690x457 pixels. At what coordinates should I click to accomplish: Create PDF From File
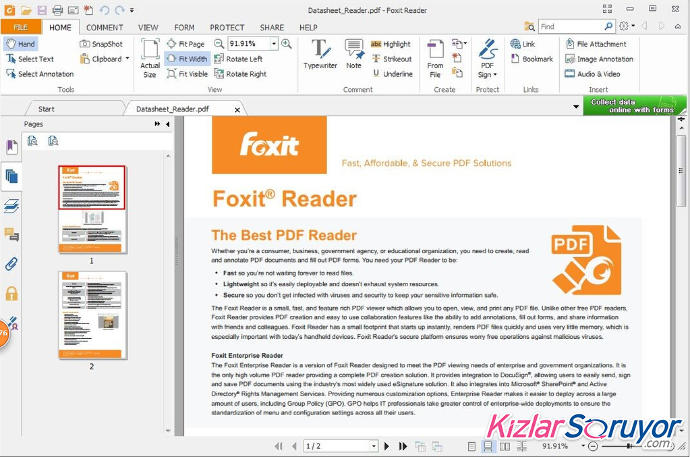click(x=435, y=58)
